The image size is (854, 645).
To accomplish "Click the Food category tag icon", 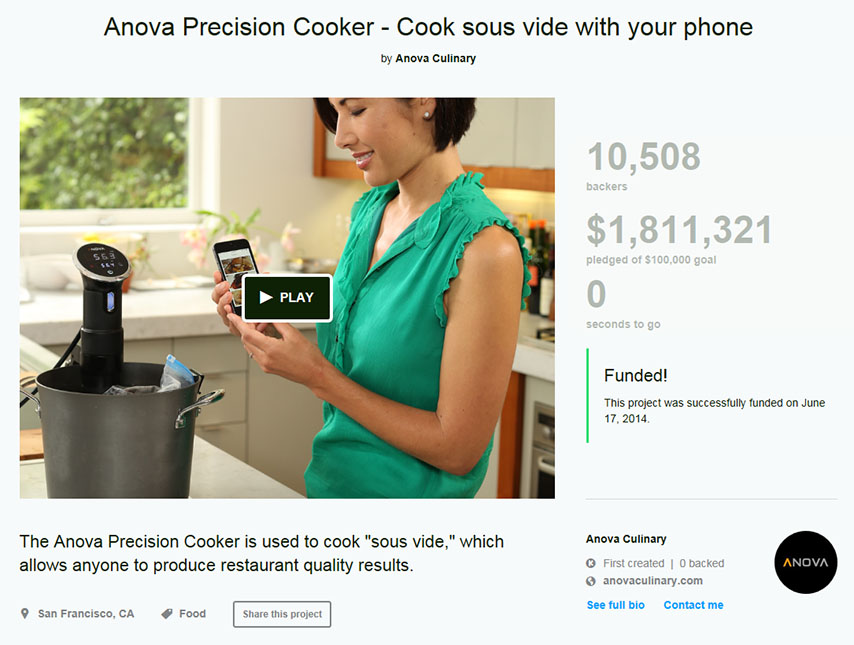I will coord(167,614).
